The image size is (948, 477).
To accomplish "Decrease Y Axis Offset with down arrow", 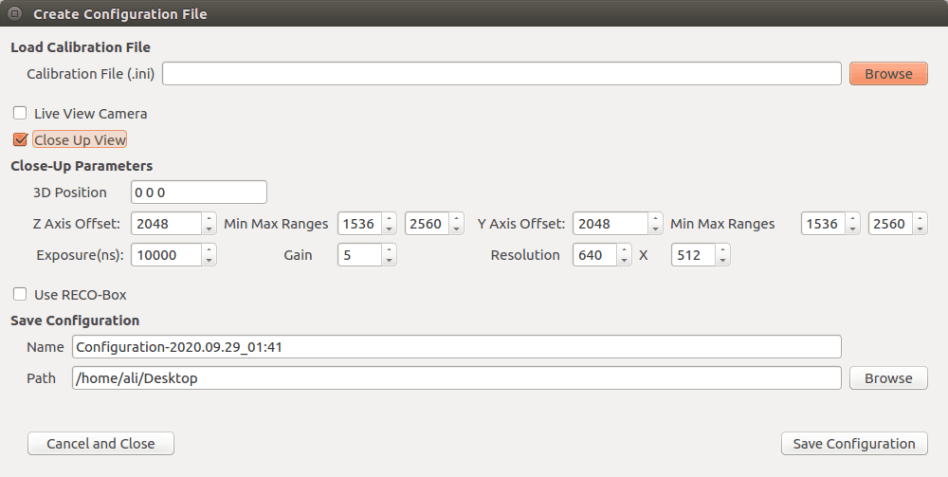I will click(655, 229).
